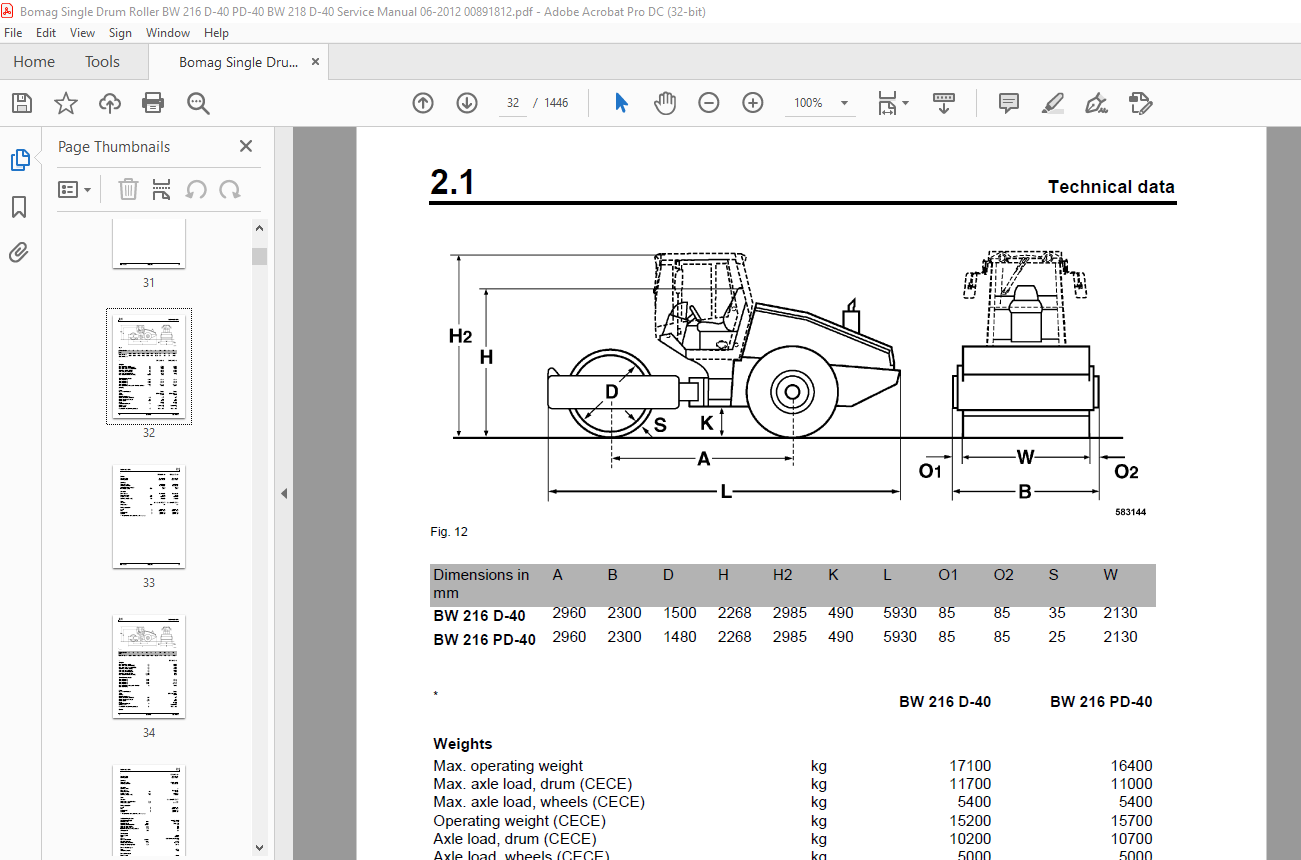1301x860 pixels.
Task: Open Page Thumbnails sidebar icon
Action: [20, 160]
